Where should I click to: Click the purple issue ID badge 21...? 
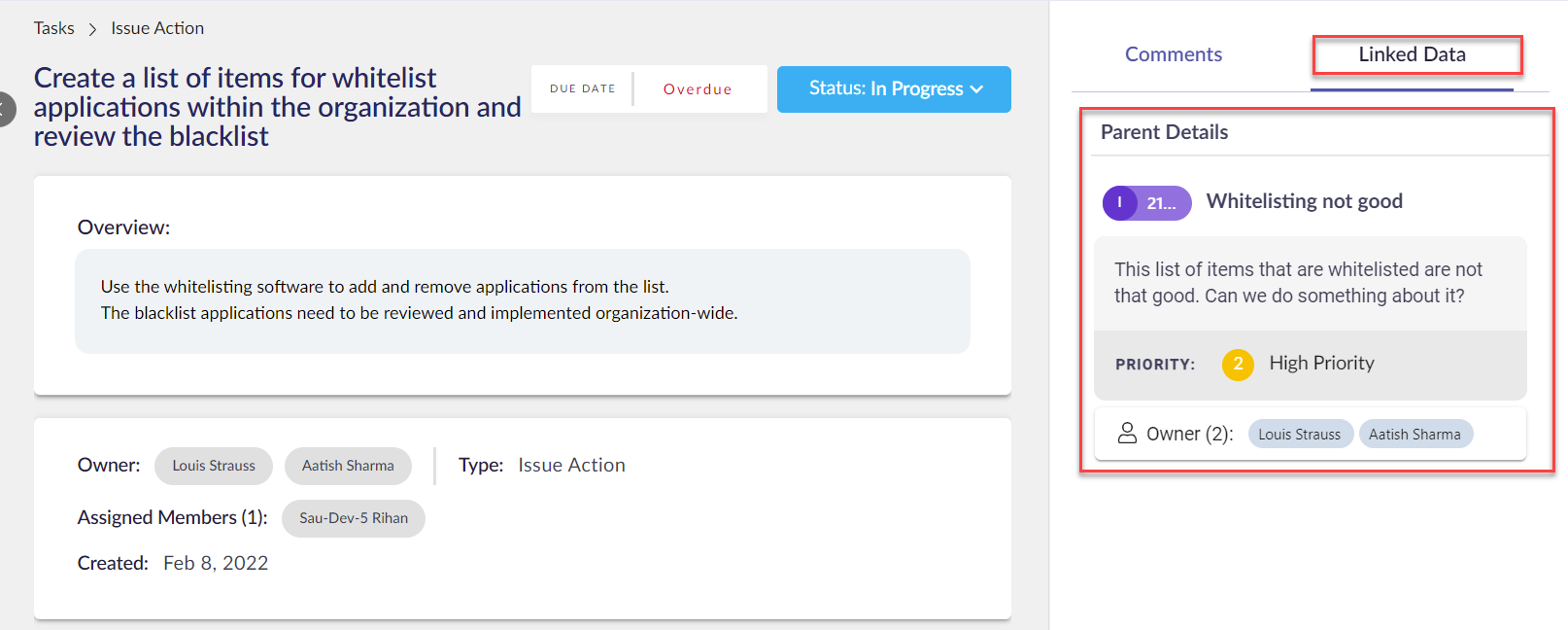click(1146, 203)
